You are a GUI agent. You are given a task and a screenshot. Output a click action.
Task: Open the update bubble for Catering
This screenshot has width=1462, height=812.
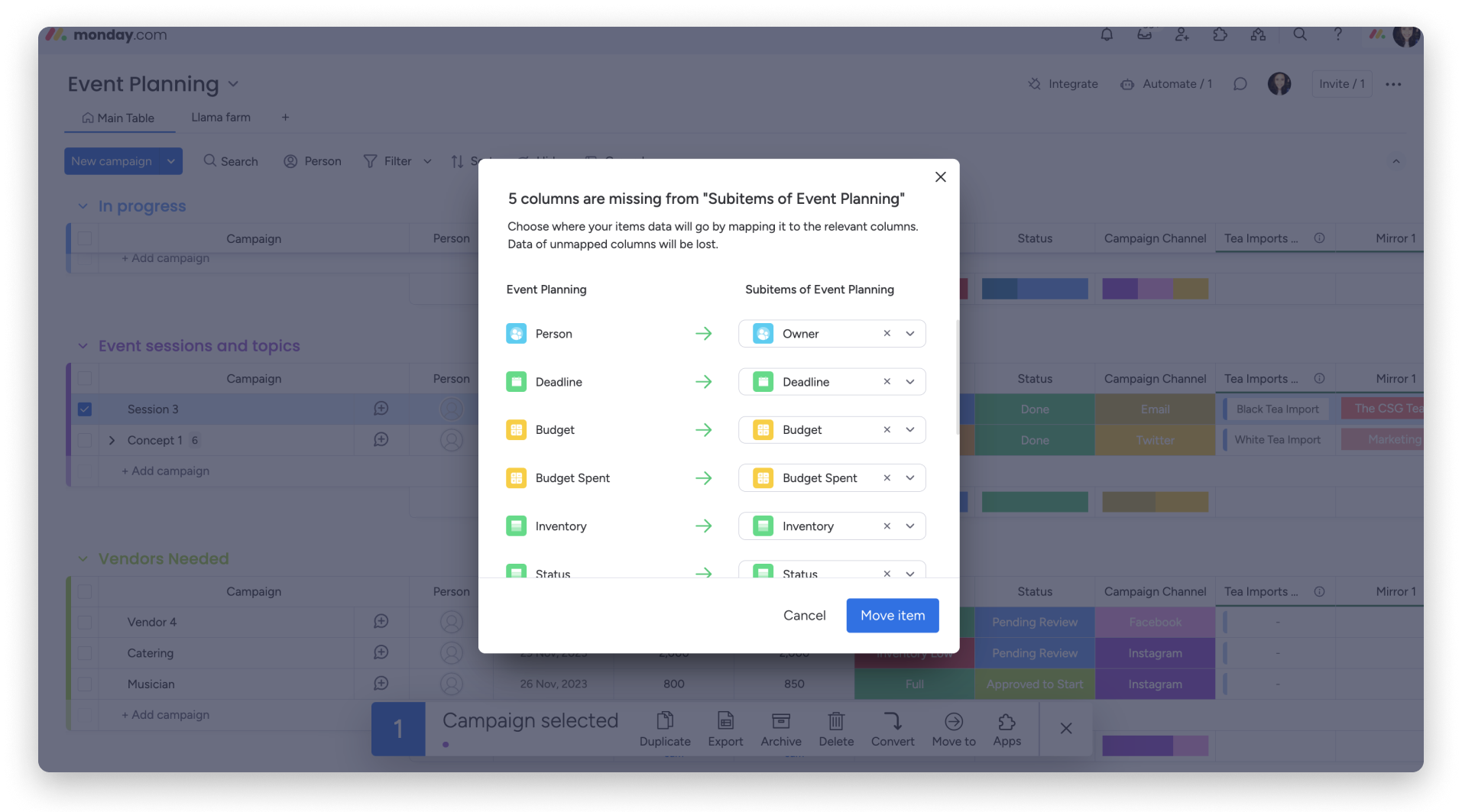tap(381, 652)
